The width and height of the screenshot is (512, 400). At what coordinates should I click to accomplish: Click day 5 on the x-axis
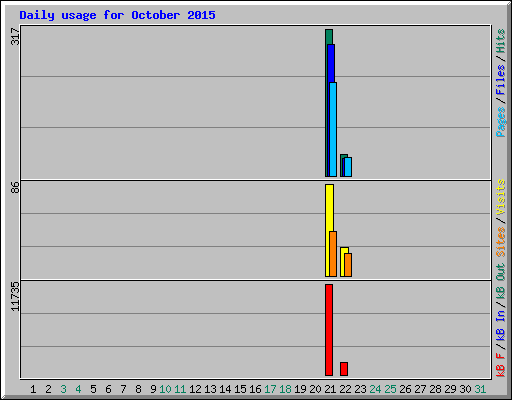pos(93,389)
